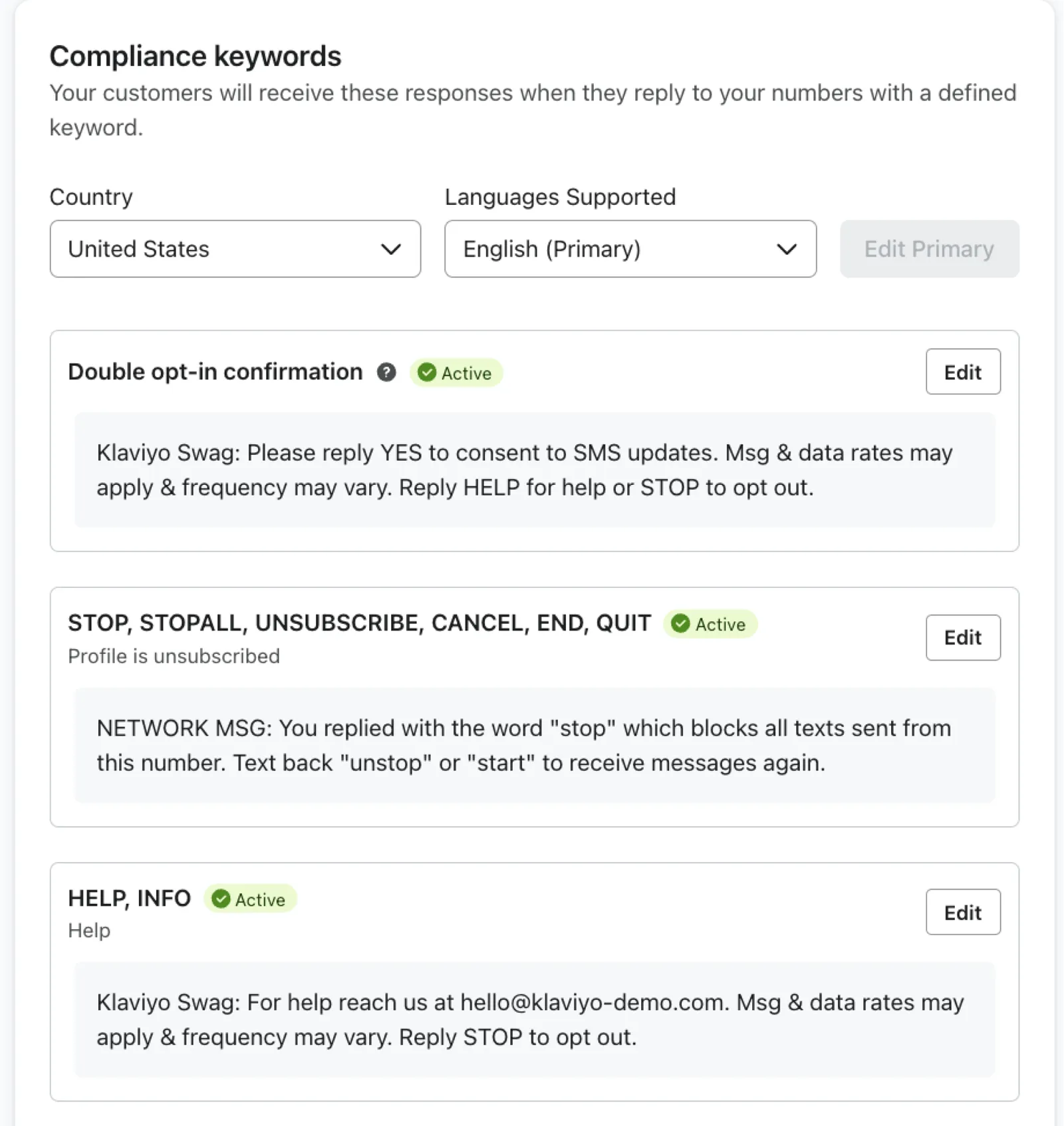Click the Double opt-in confirmation title
Screen dimensions: 1064x1126
pos(215,372)
